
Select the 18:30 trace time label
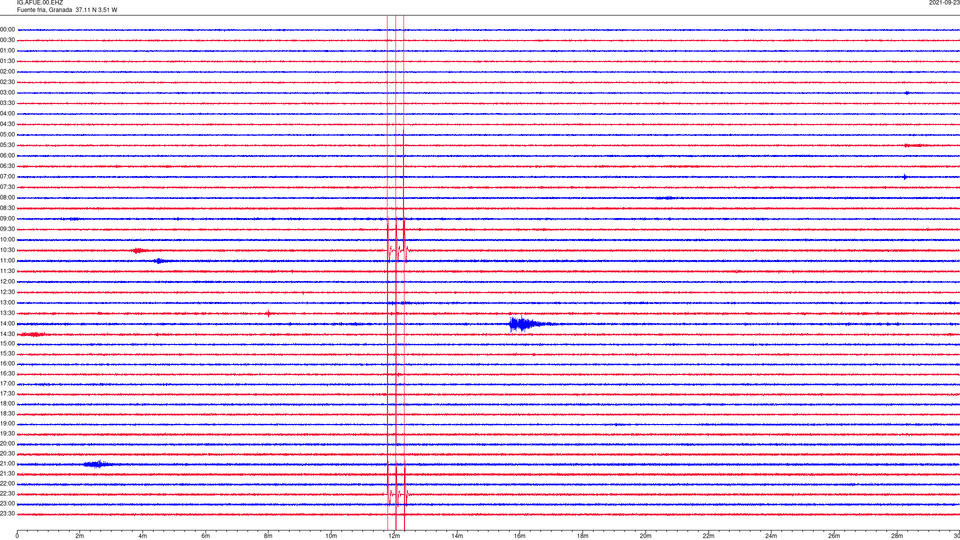point(7,414)
